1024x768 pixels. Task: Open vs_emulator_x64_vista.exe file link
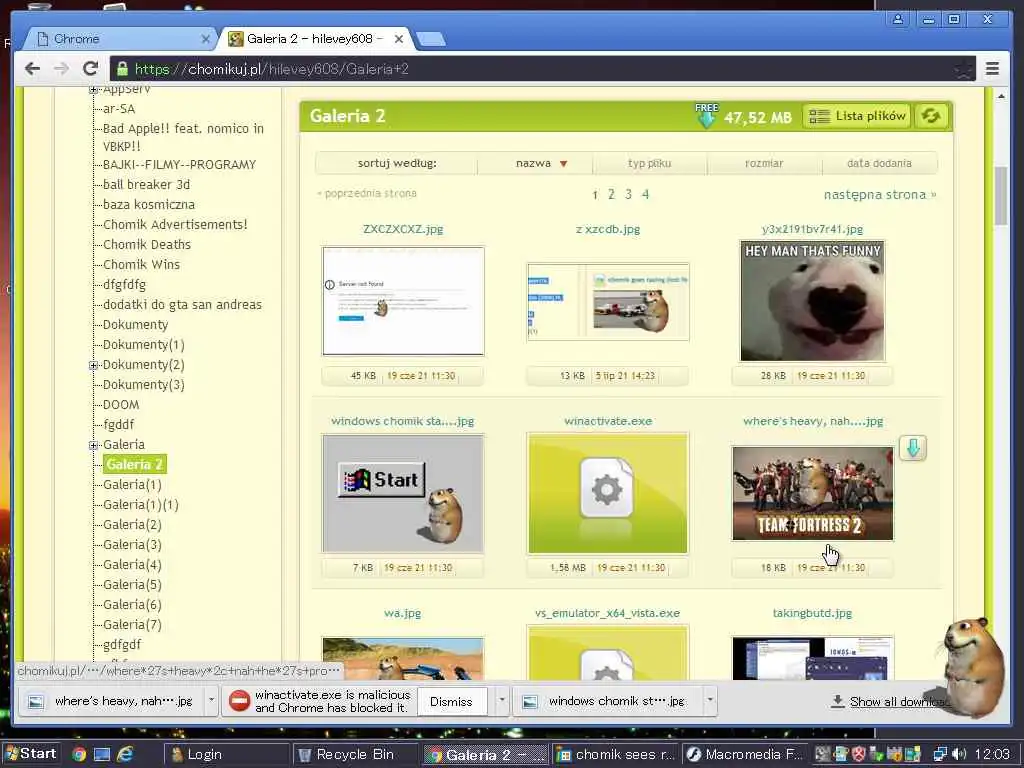607,613
